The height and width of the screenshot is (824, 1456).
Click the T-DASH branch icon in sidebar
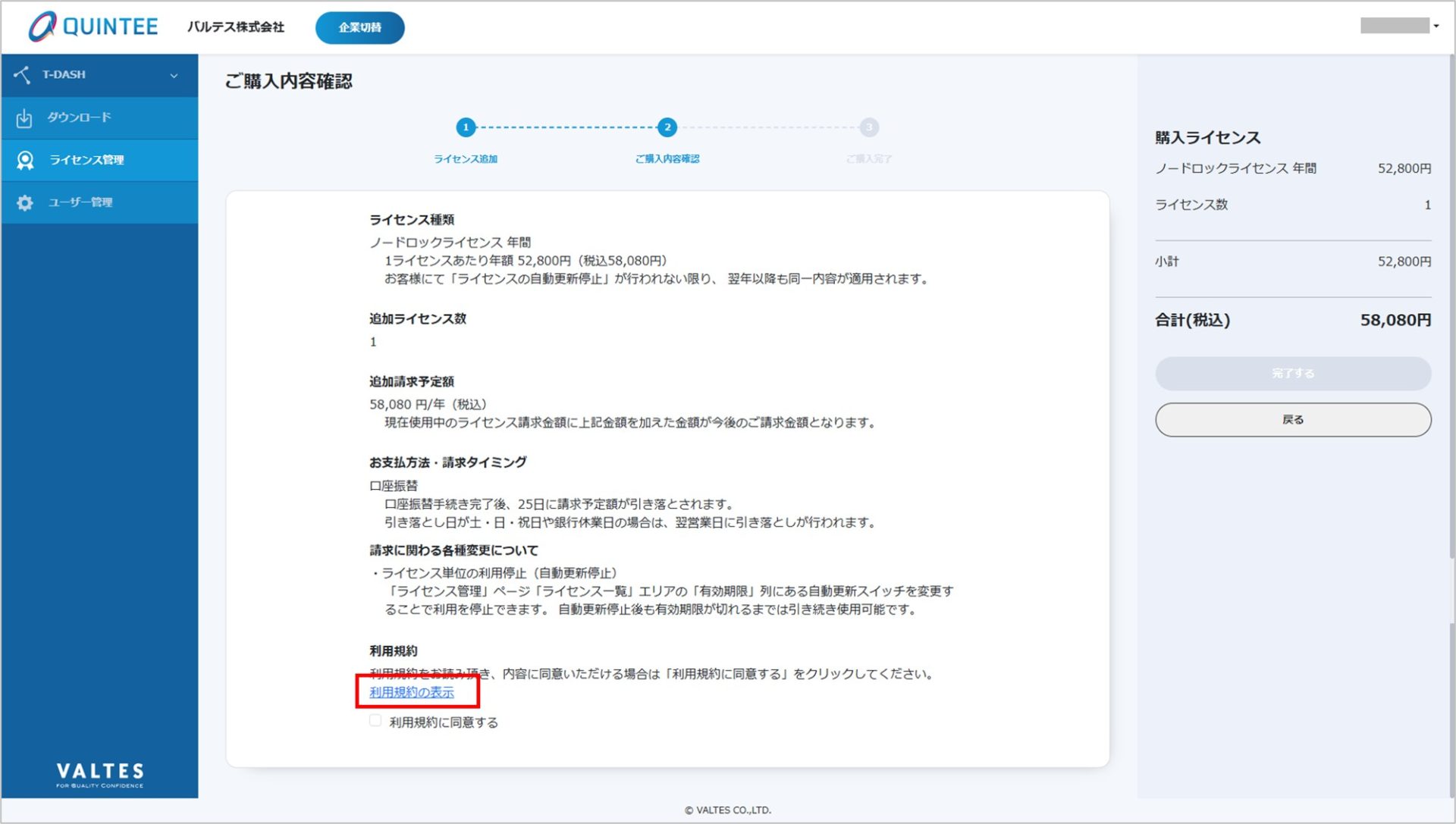[x=22, y=74]
